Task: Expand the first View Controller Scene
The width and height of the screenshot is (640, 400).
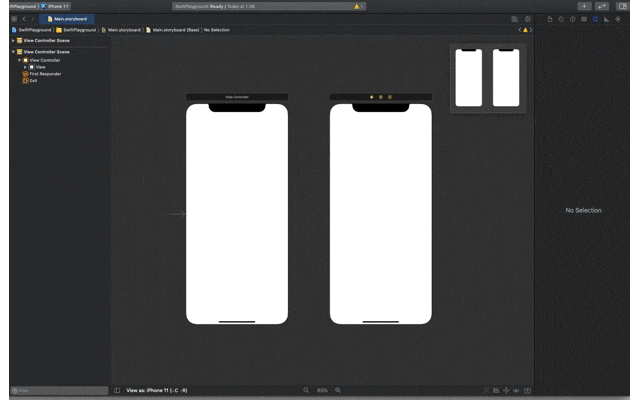Action: point(13,40)
